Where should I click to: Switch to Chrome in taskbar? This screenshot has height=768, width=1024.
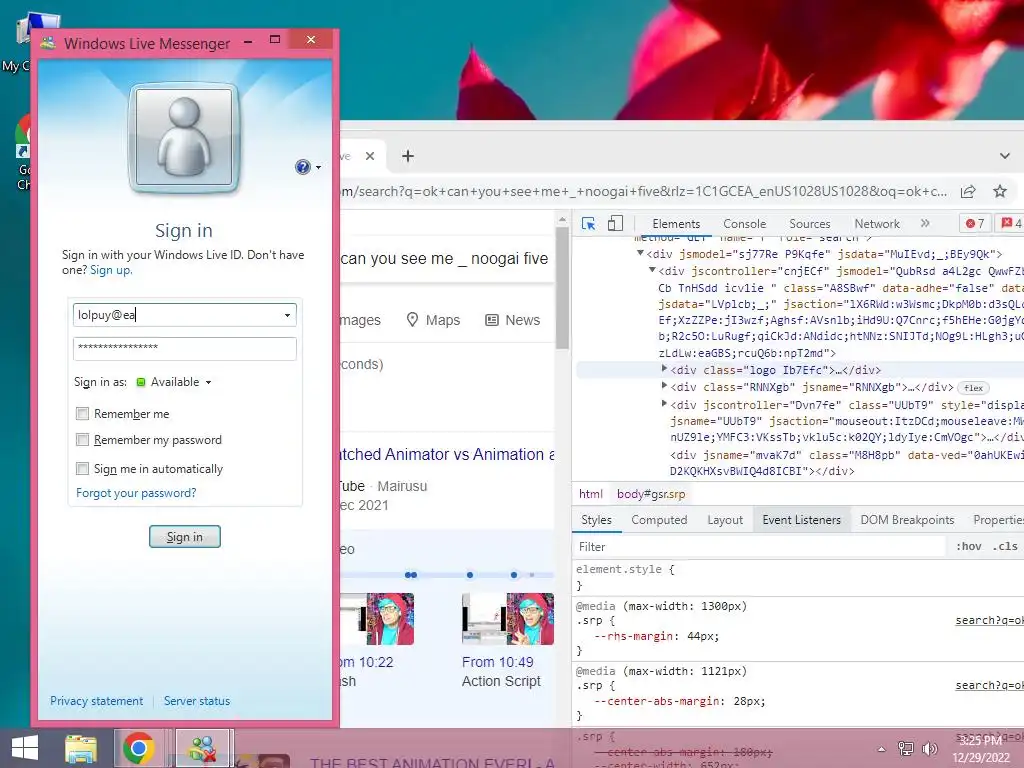coord(138,748)
